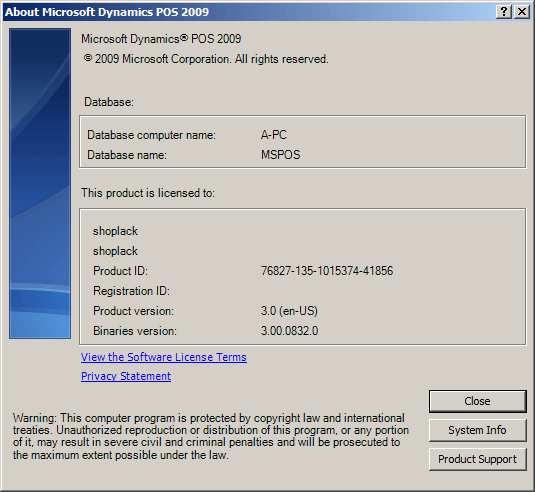Image resolution: width=535 pixels, height=492 pixels.
Task: Click the blue decorative banner image
Action: pos(40,184)
